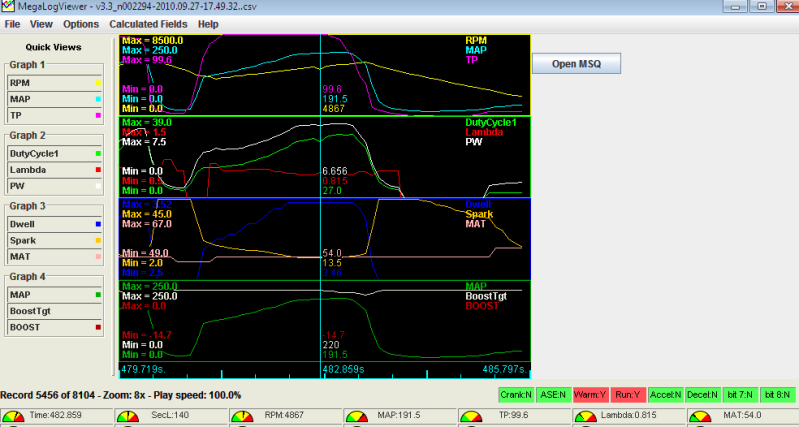Click the RPM gauge icon in status bar

pos(243,416)
